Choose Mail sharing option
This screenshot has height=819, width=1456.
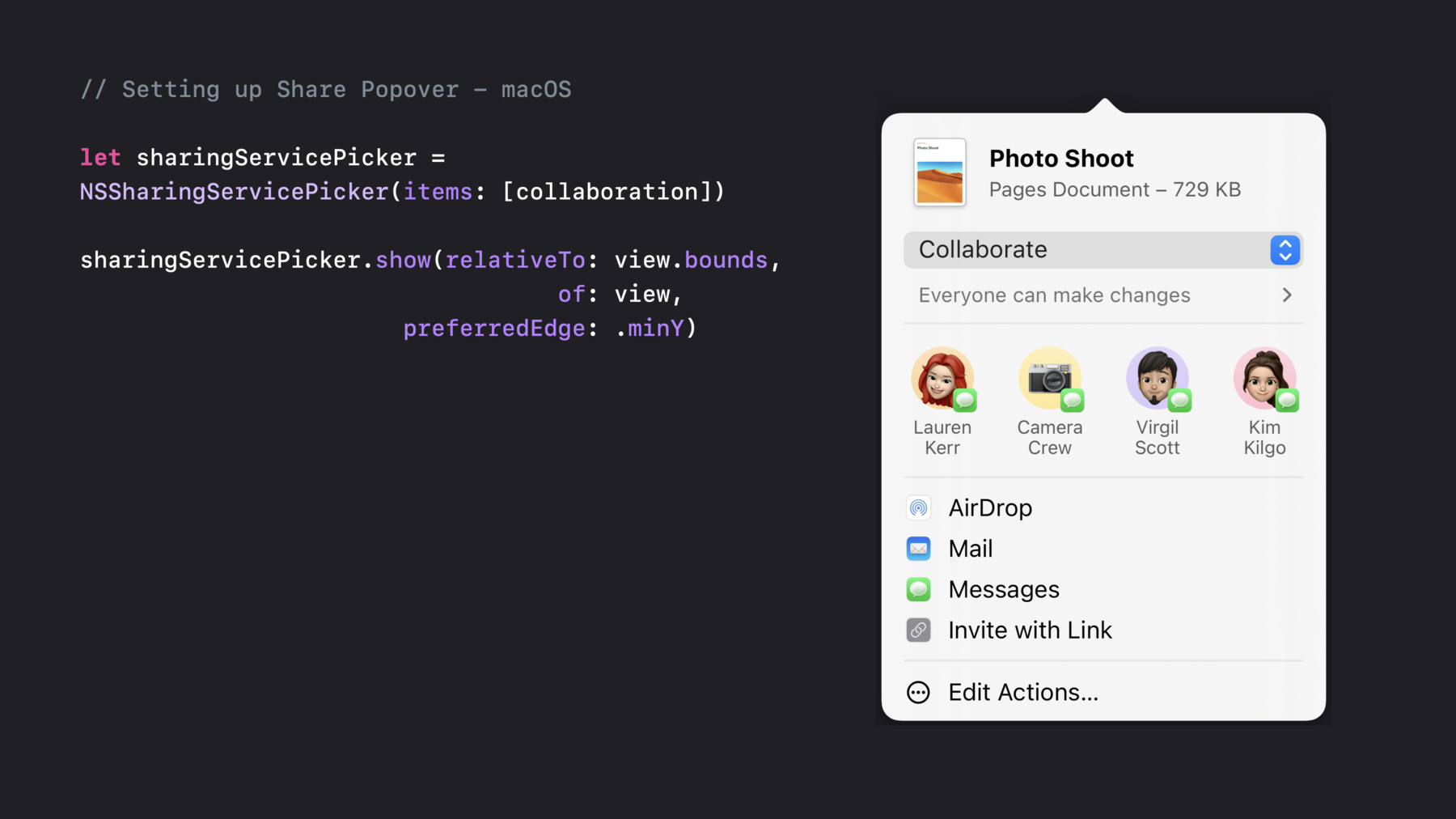coord(1104,549)
